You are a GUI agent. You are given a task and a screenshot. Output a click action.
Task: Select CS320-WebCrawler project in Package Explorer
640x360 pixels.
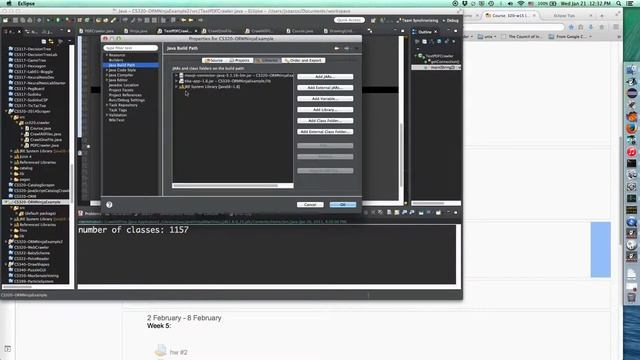[x=31, y=247]
